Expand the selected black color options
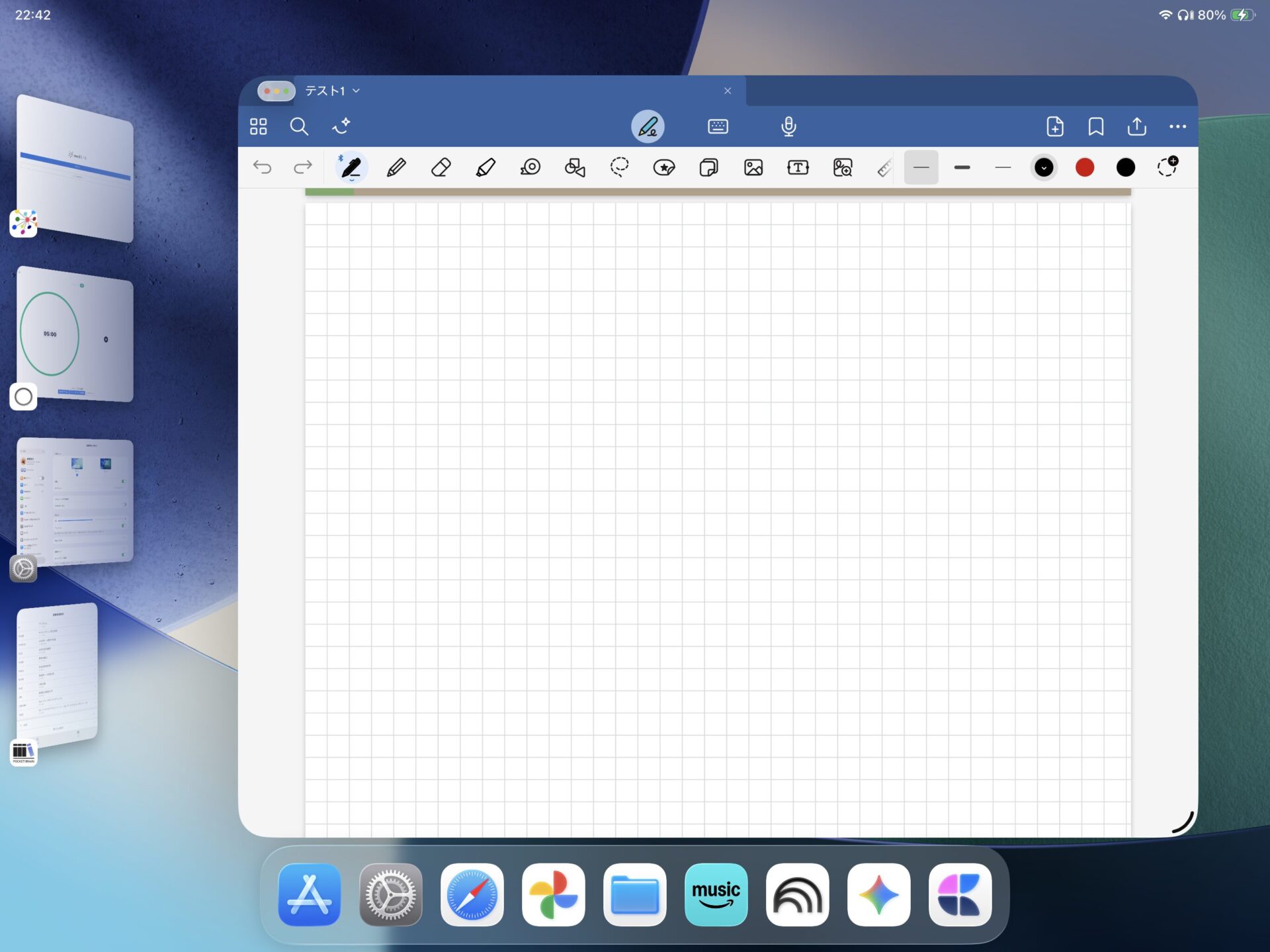The image size is (1270, 952). [x=1044, y=167]
